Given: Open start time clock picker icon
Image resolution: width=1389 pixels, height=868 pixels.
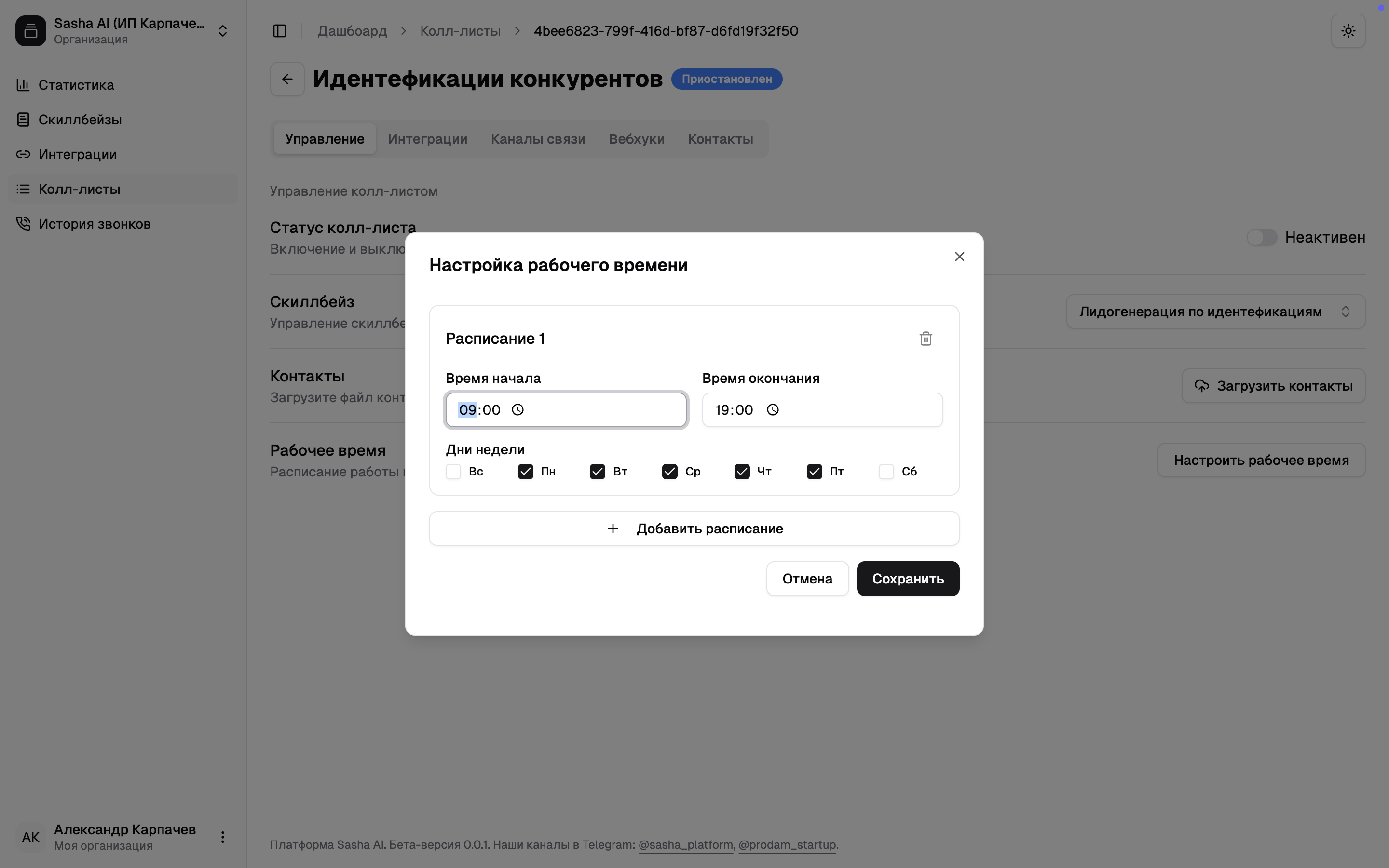Looking at the screenshot, I should click(517, 410).
